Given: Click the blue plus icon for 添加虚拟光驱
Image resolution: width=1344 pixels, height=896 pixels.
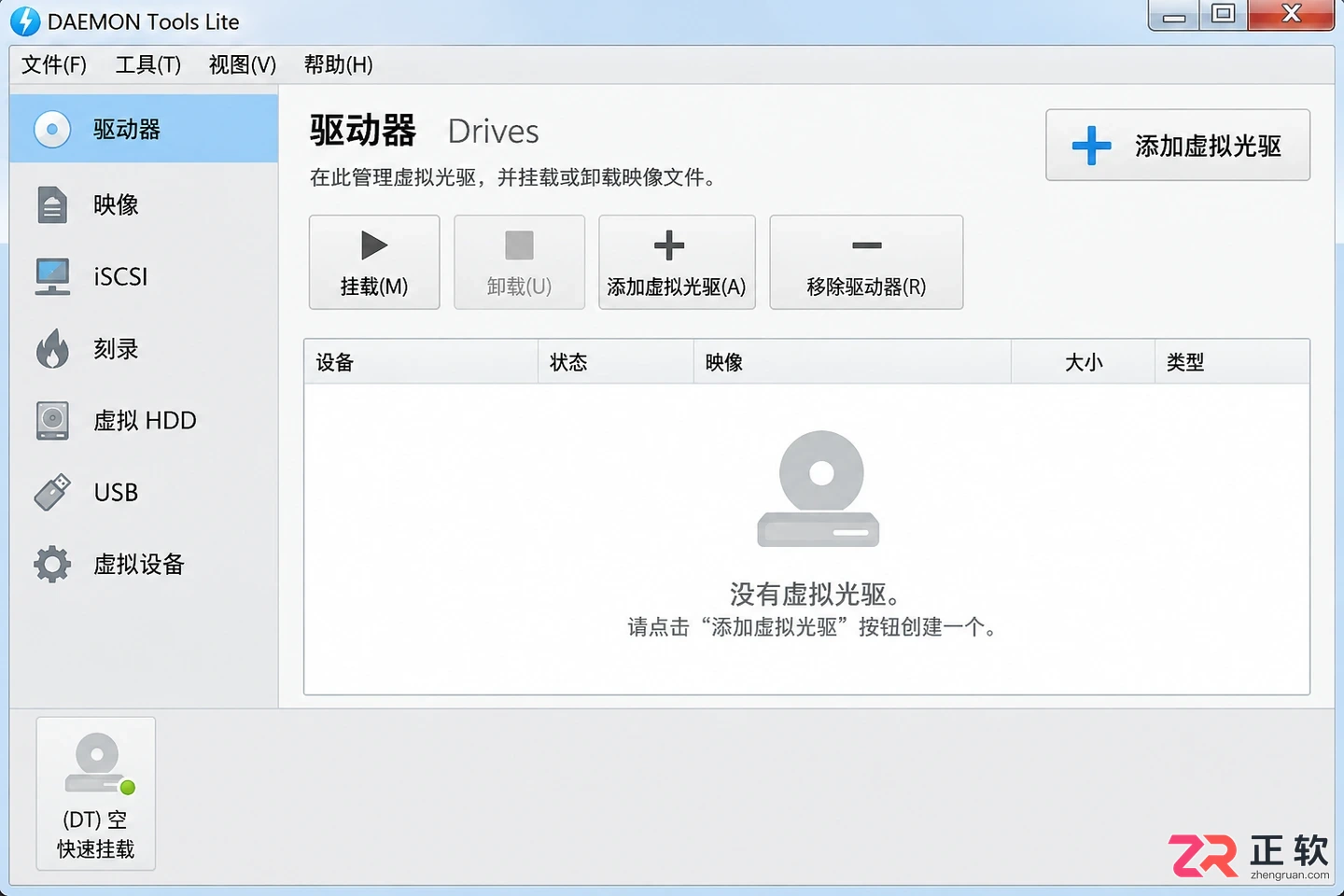Looking at the screenshot, I should click(x=1091, y=146).
